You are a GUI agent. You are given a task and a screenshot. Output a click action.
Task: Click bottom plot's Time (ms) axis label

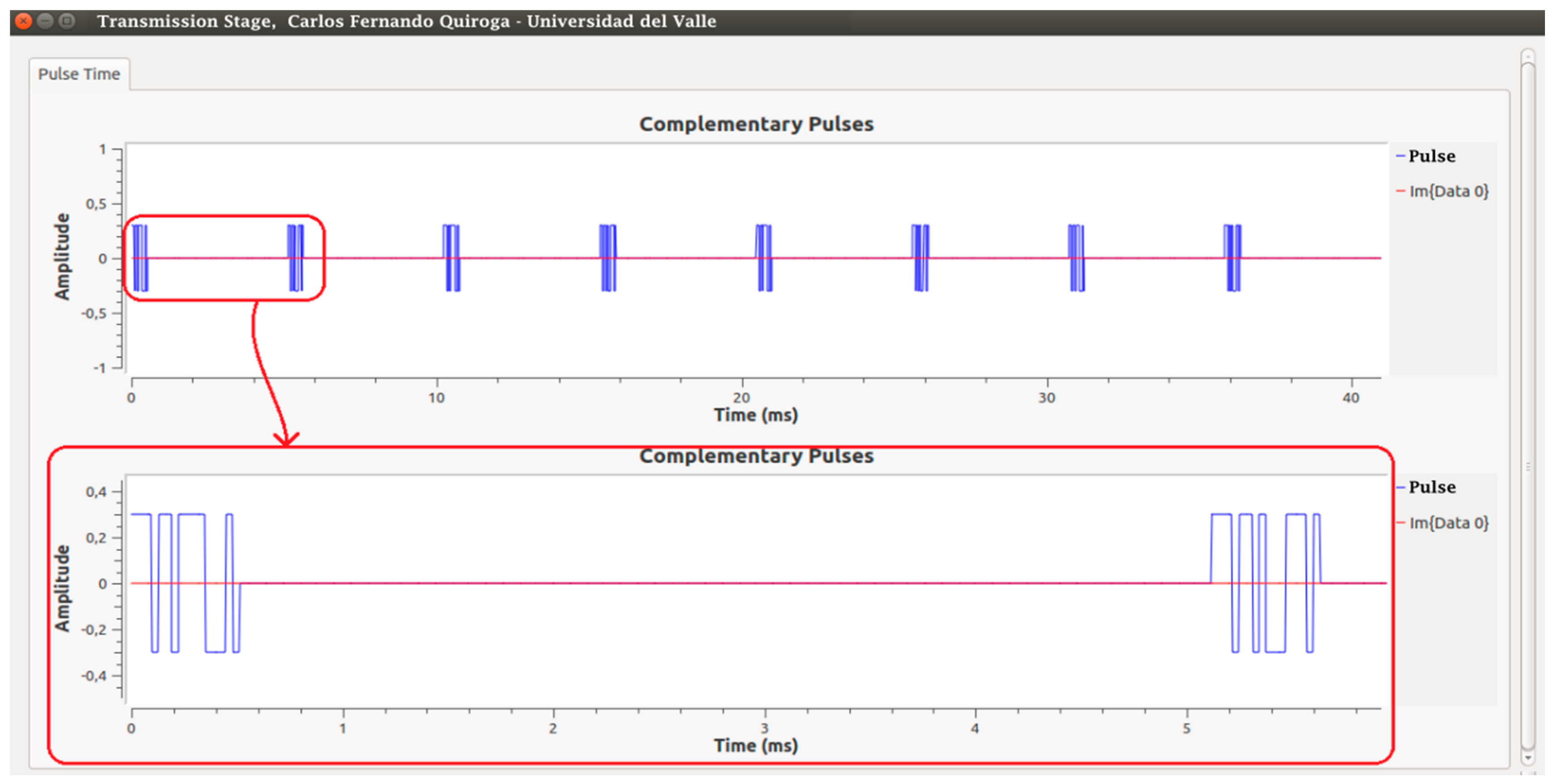pos(755,746)
